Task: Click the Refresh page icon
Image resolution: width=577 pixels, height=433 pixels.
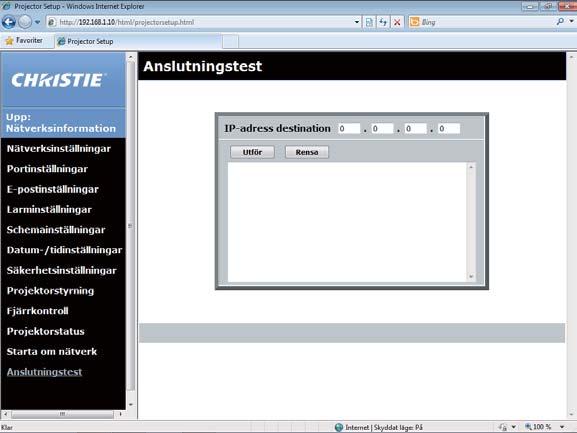Action: [383, 22]
